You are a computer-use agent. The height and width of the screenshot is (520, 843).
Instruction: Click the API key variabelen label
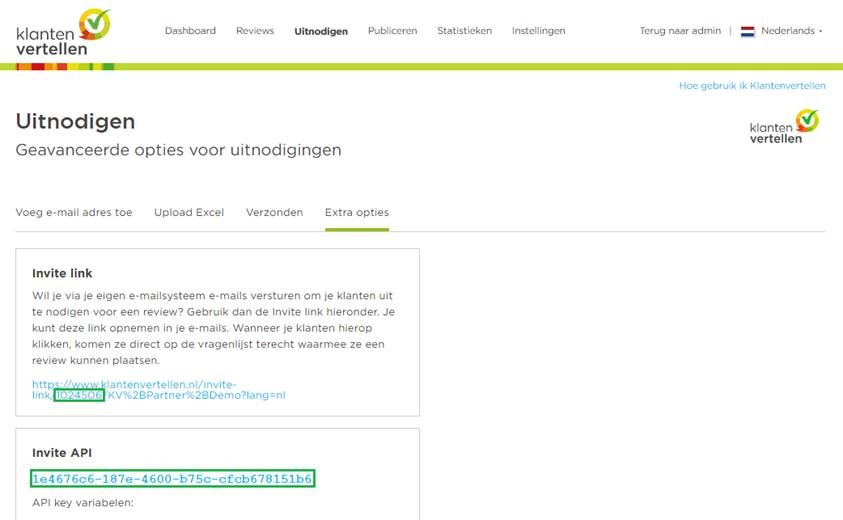tap(83, 503)
